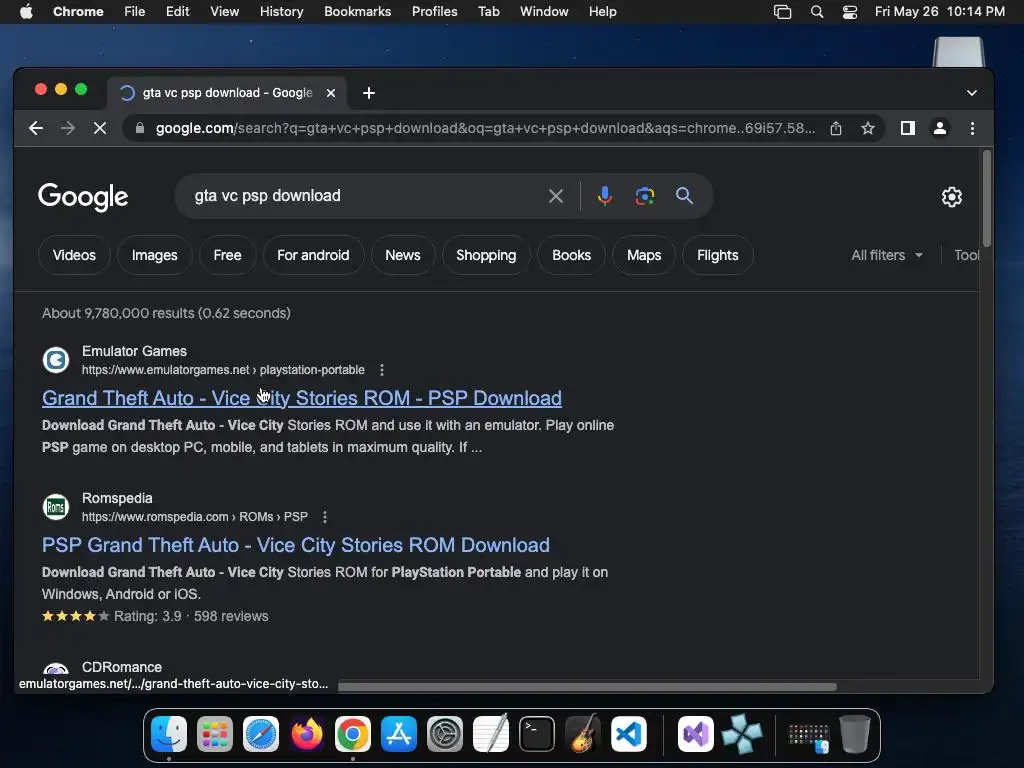1024x768 pixels.
Task: Open more options for Romspedia result
Action: [x=325, y=517]
